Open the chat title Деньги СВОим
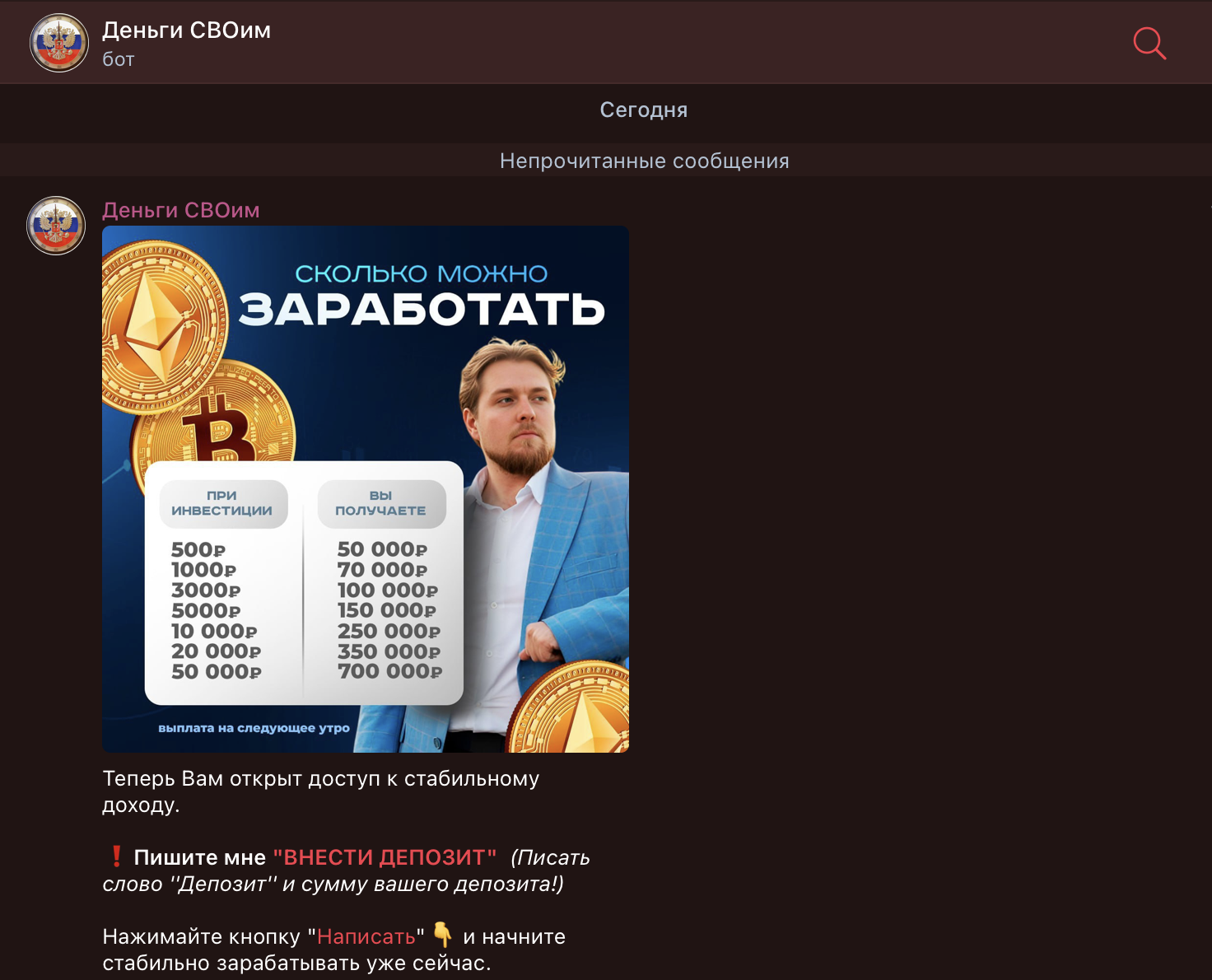 pyautogui.click(x=186, y=30)
